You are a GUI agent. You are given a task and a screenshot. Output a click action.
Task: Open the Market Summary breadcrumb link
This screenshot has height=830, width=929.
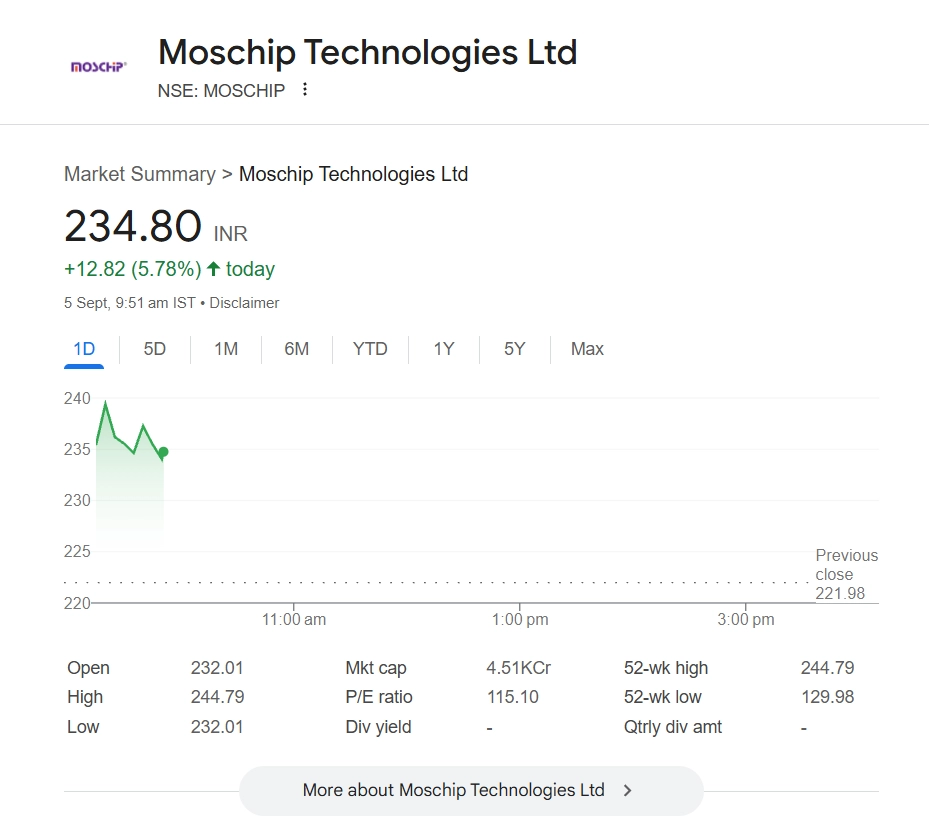click(x=139, y=174)
